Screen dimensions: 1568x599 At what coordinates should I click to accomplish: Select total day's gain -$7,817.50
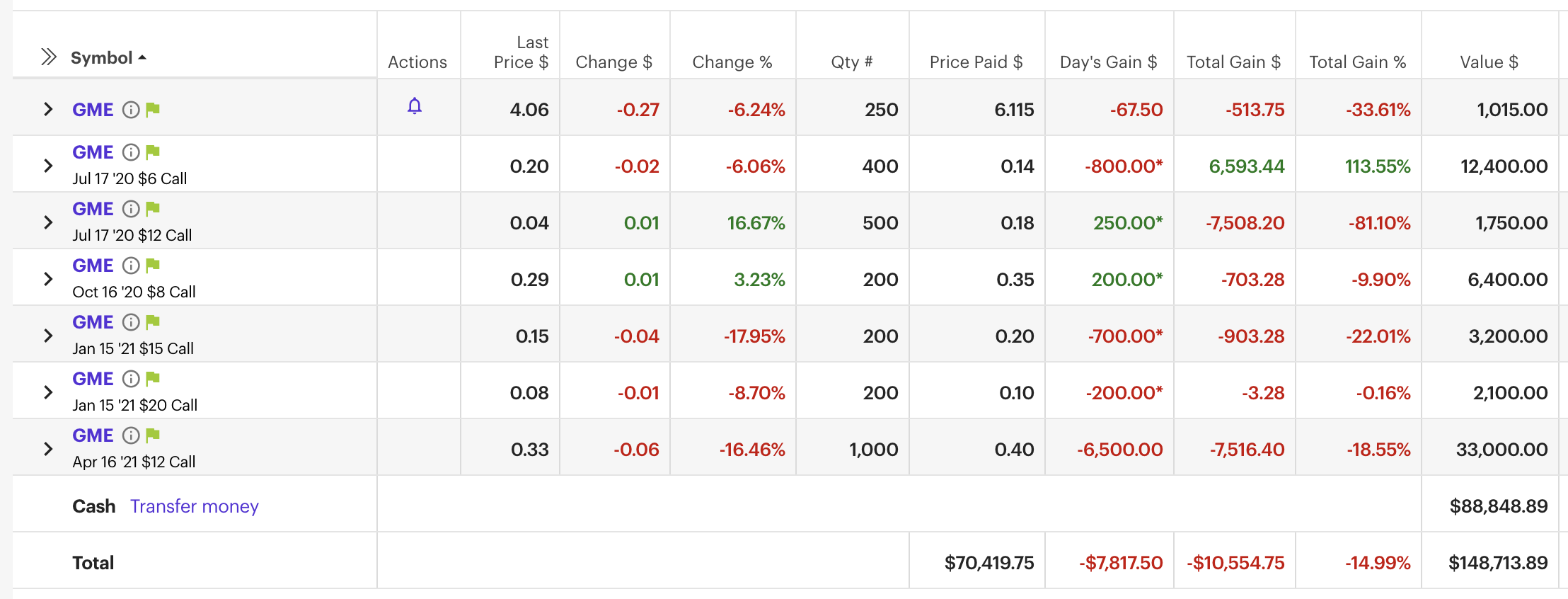[x=1121, y=563]
